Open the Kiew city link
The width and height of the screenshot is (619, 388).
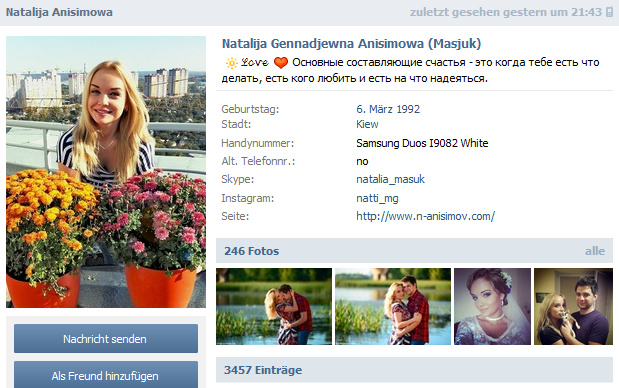pyautogui.click(x=367, y=124)
